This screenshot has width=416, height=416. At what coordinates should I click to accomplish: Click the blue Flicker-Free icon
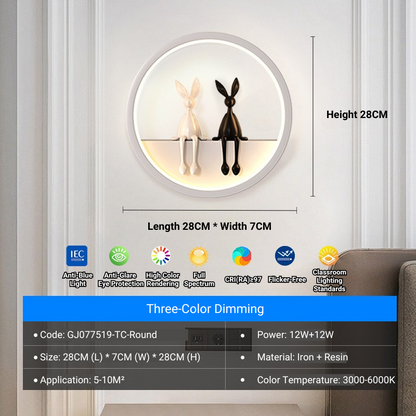285,256
